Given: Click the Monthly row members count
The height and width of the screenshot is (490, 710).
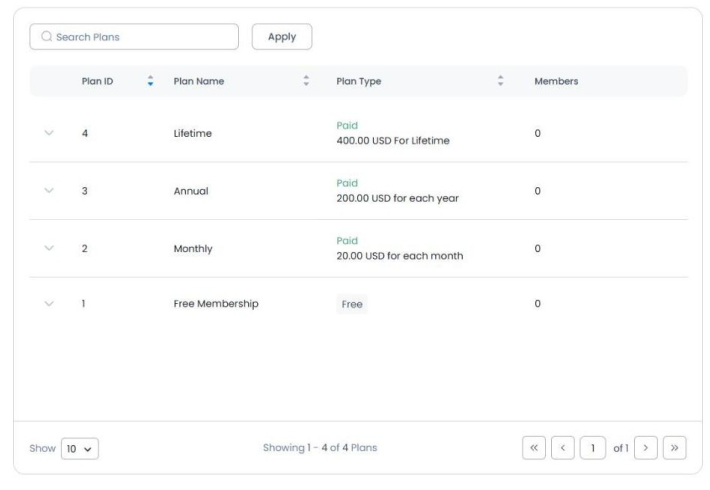Looking at the screenshot, I should 537,248.
